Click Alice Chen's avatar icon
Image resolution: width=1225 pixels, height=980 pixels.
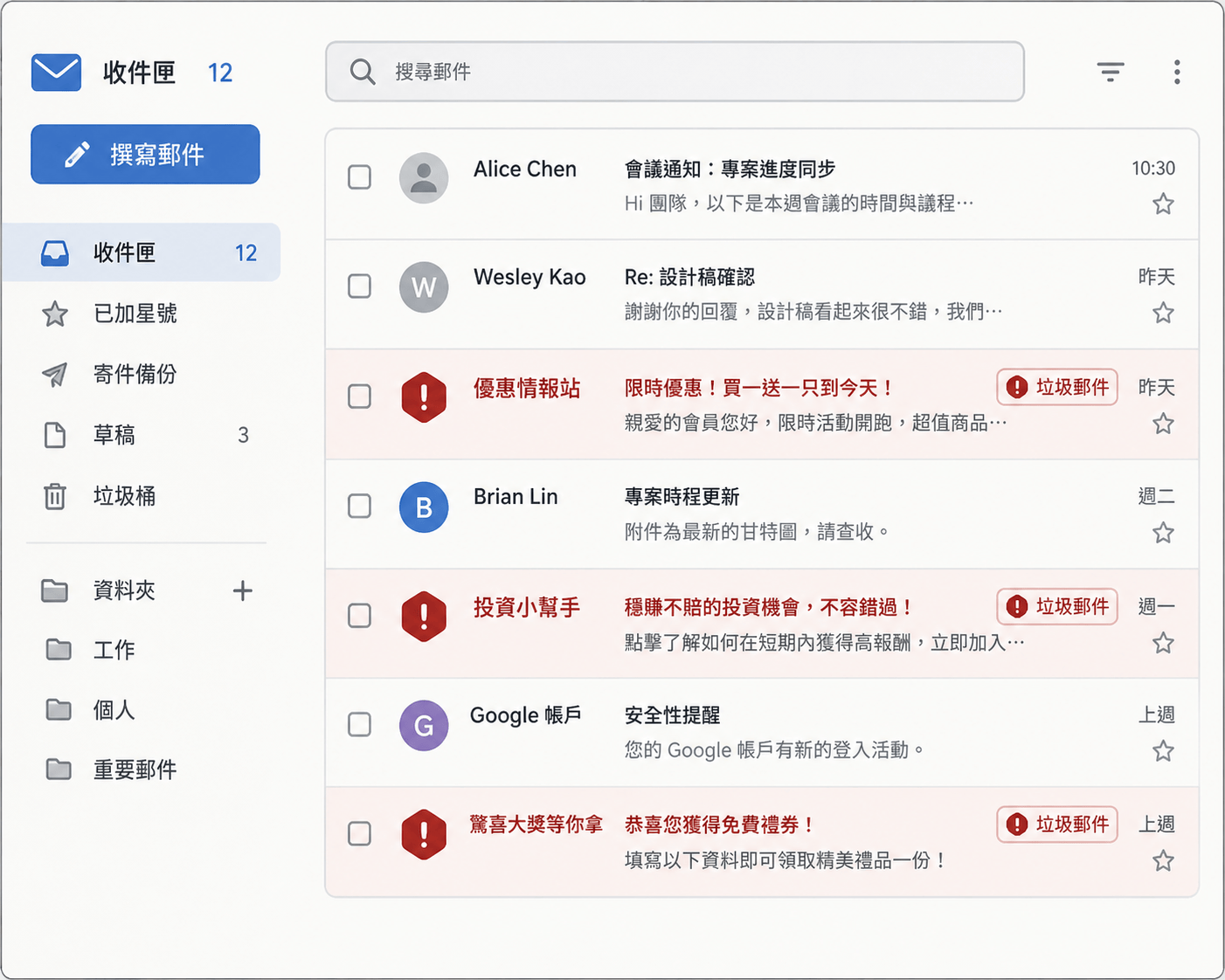tap(424, 178)
